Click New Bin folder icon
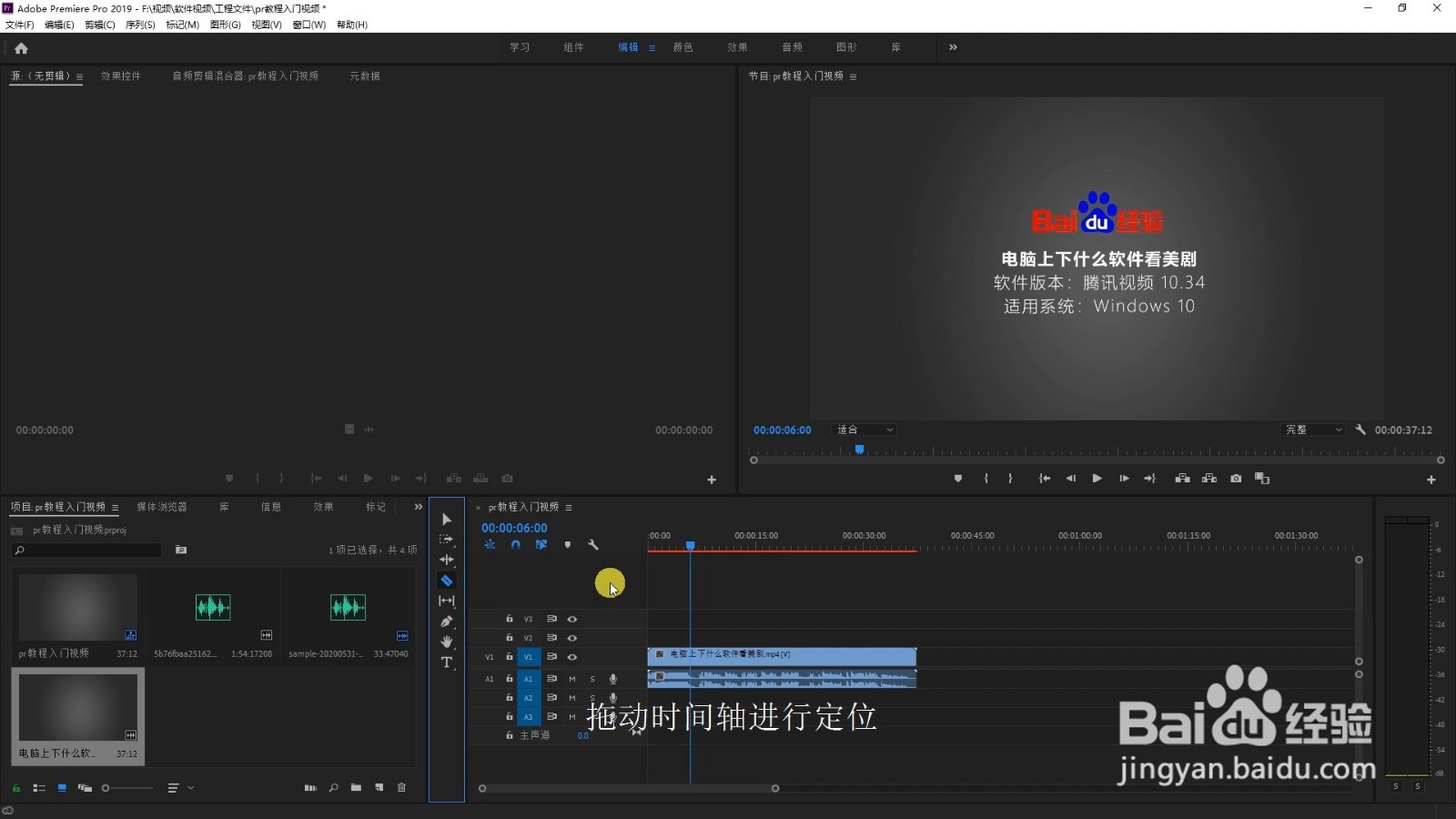The image size is (1456, 819). (x=356, y=788)
